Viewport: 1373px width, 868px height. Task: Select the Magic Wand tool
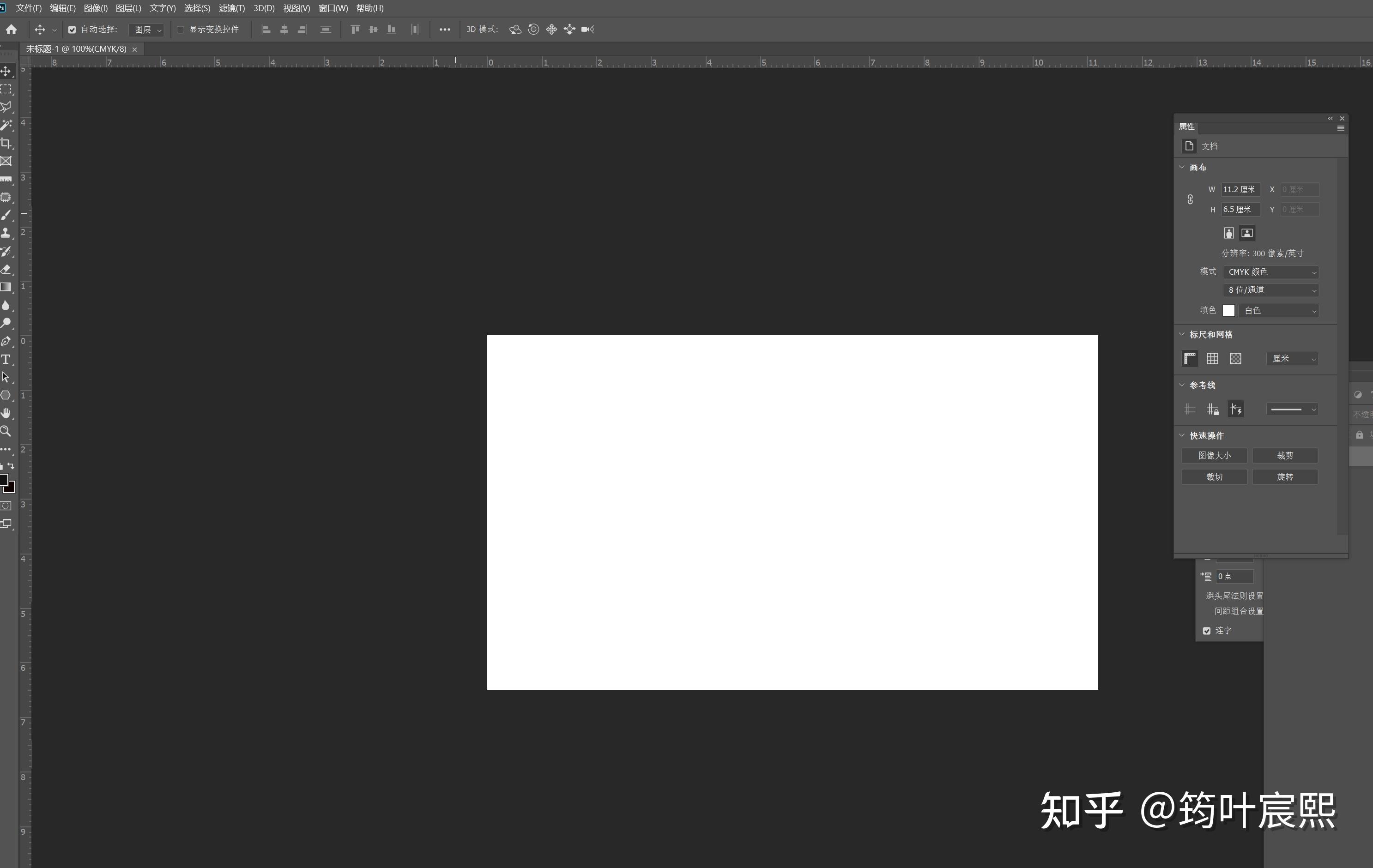pos(6,126)
